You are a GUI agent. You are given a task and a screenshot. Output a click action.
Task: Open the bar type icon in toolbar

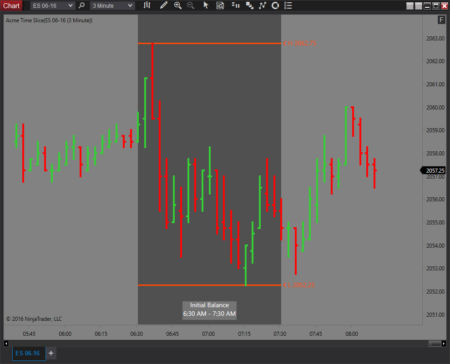tap(147, 5)
